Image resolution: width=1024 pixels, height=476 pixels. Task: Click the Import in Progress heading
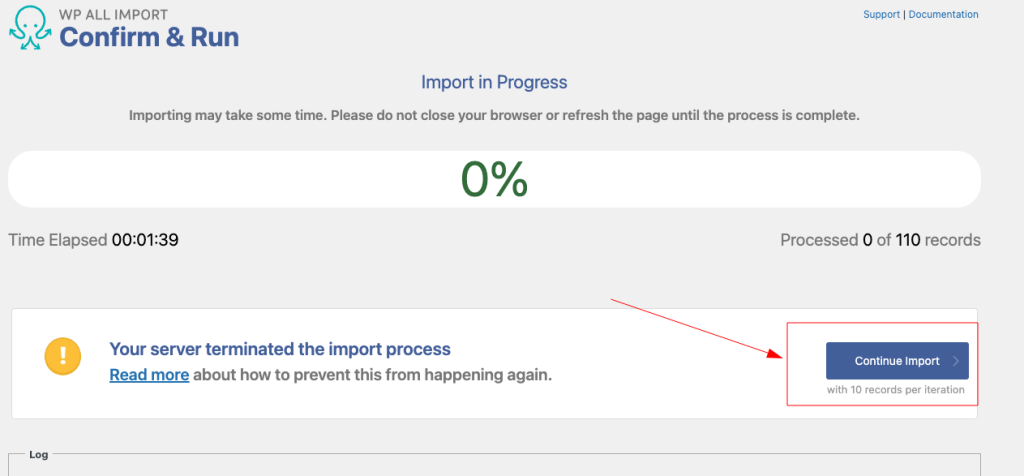tap(494, 82)
